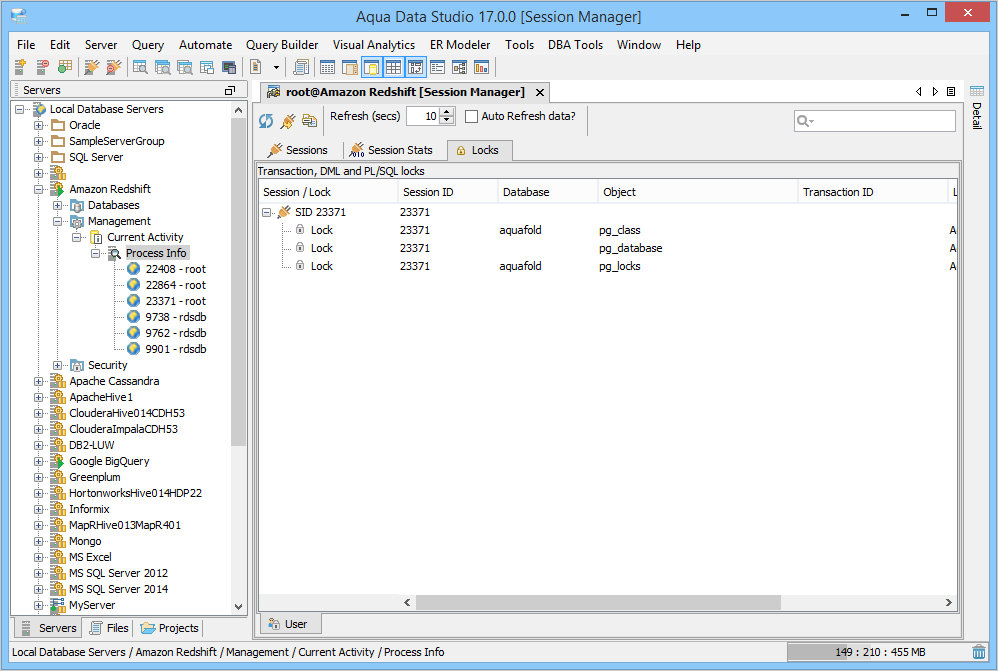The height and width of the screenshot is (671, 998).
Task: Decrease the Refresh seconds value with down arrow
Action: pyautogui.click(x=447, y=120)
